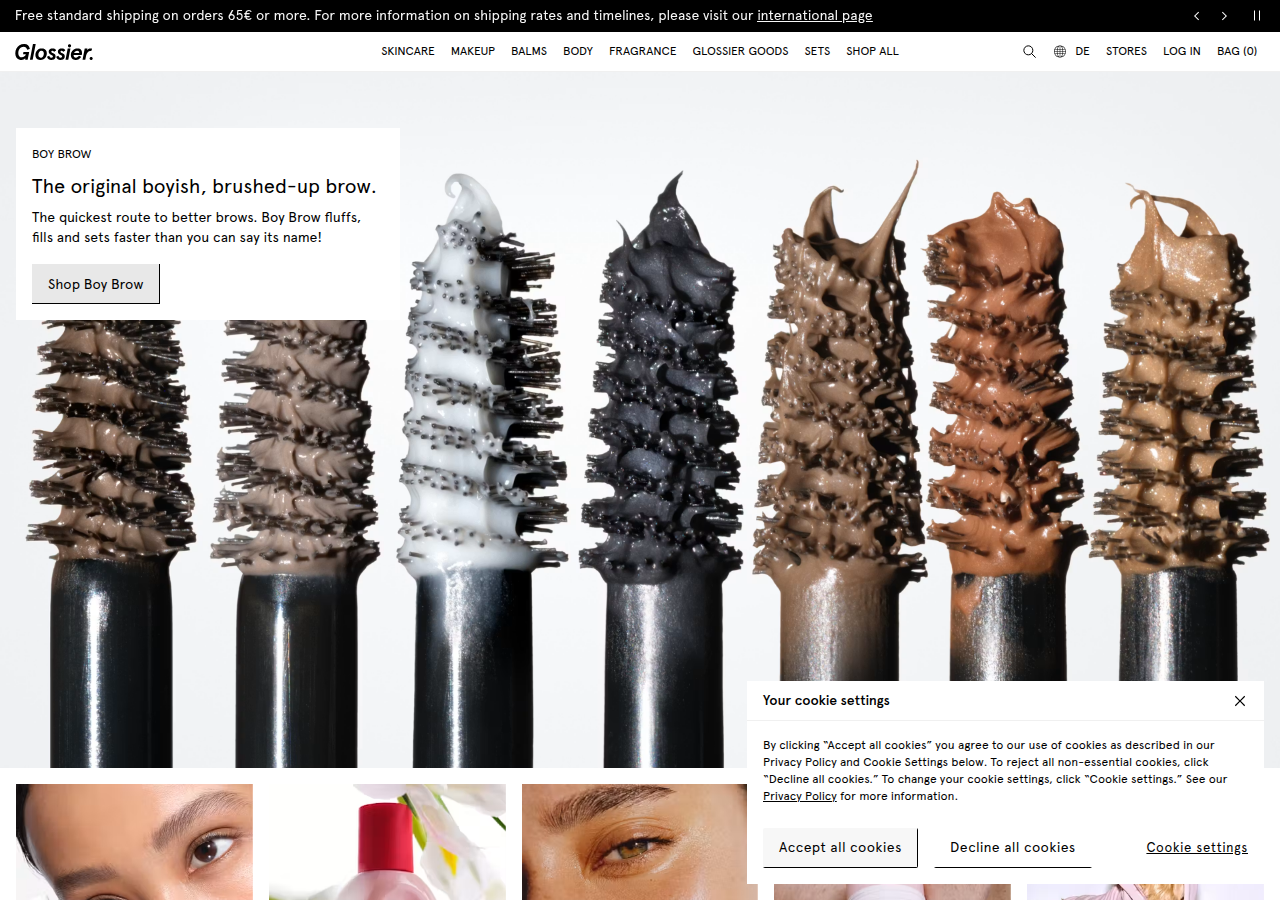Show previous announcement with left arrow
The image size is (1280, 900).
click(1197, 16)
